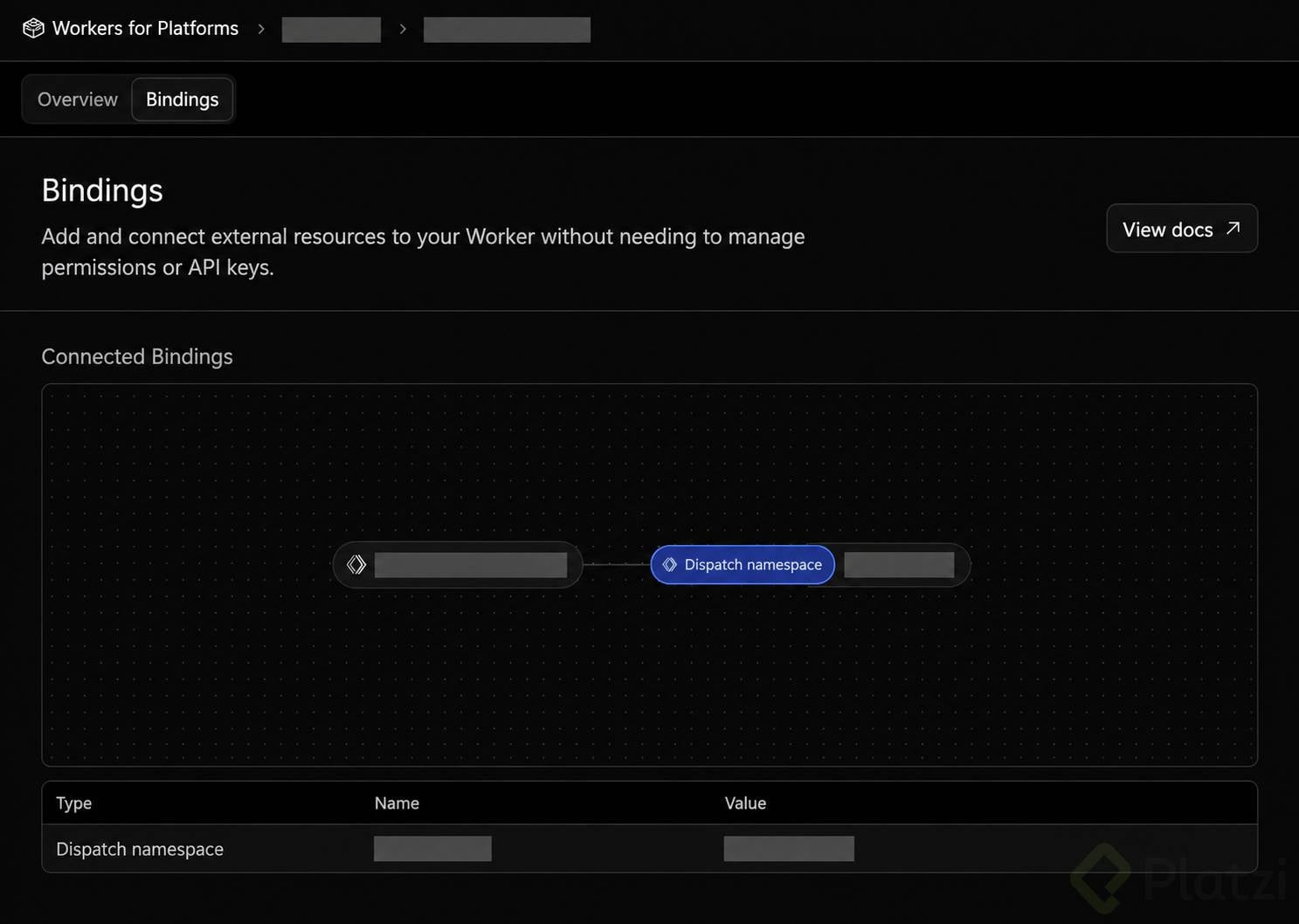Screen dimensions: 1299x924
Task: Click the second breadcrumb chevron separator
Action: pyautogui.click(x=403, y=29)
